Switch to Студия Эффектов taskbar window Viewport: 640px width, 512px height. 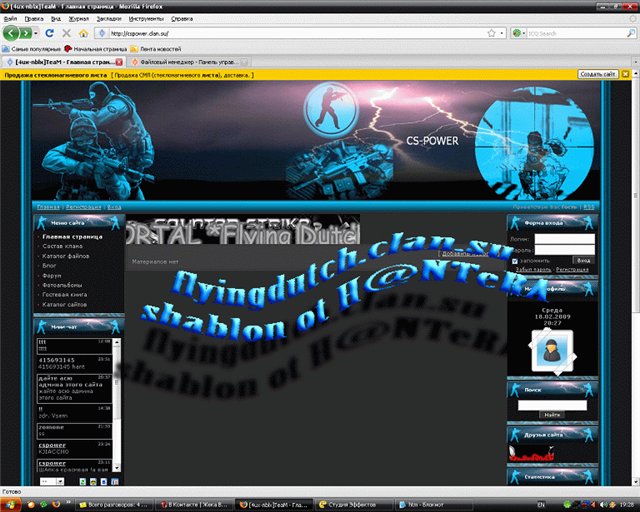pos(353,505)
